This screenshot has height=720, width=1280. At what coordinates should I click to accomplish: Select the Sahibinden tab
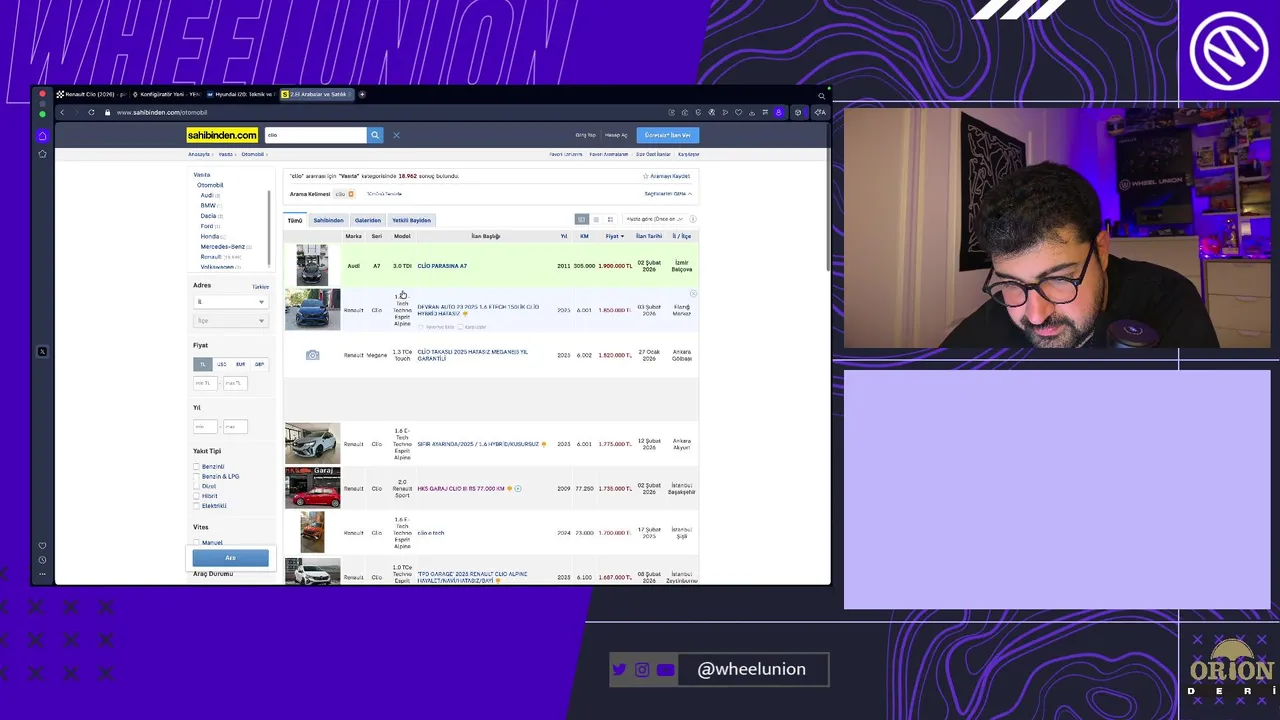click(328, 220)
